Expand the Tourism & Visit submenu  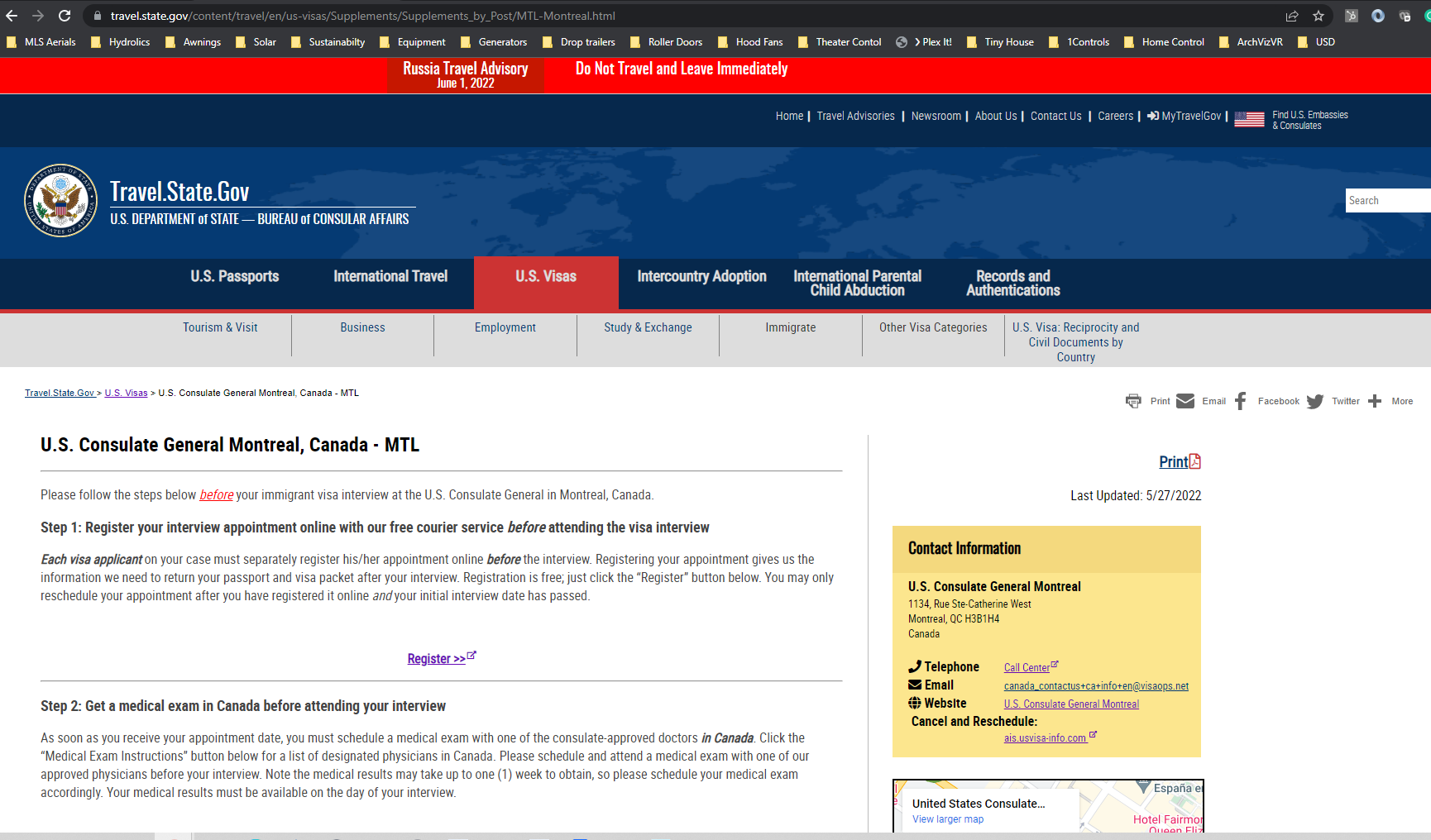pos(220,327)
